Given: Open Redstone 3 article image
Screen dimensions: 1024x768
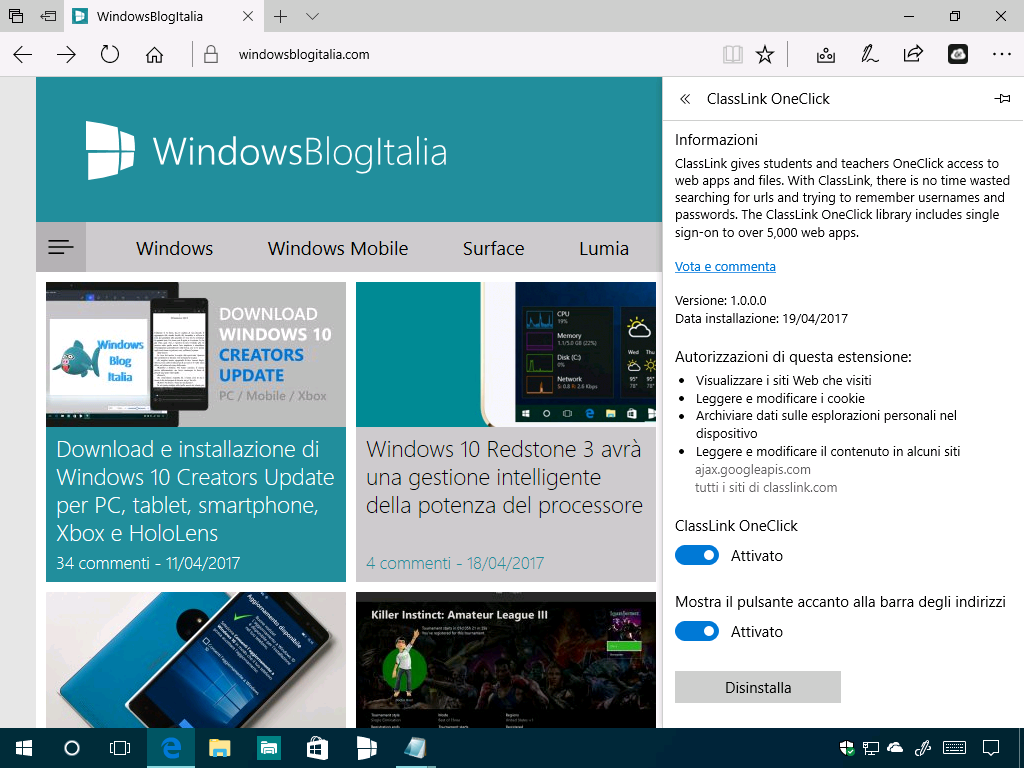Looking at the screenshot, I should 505,355.
